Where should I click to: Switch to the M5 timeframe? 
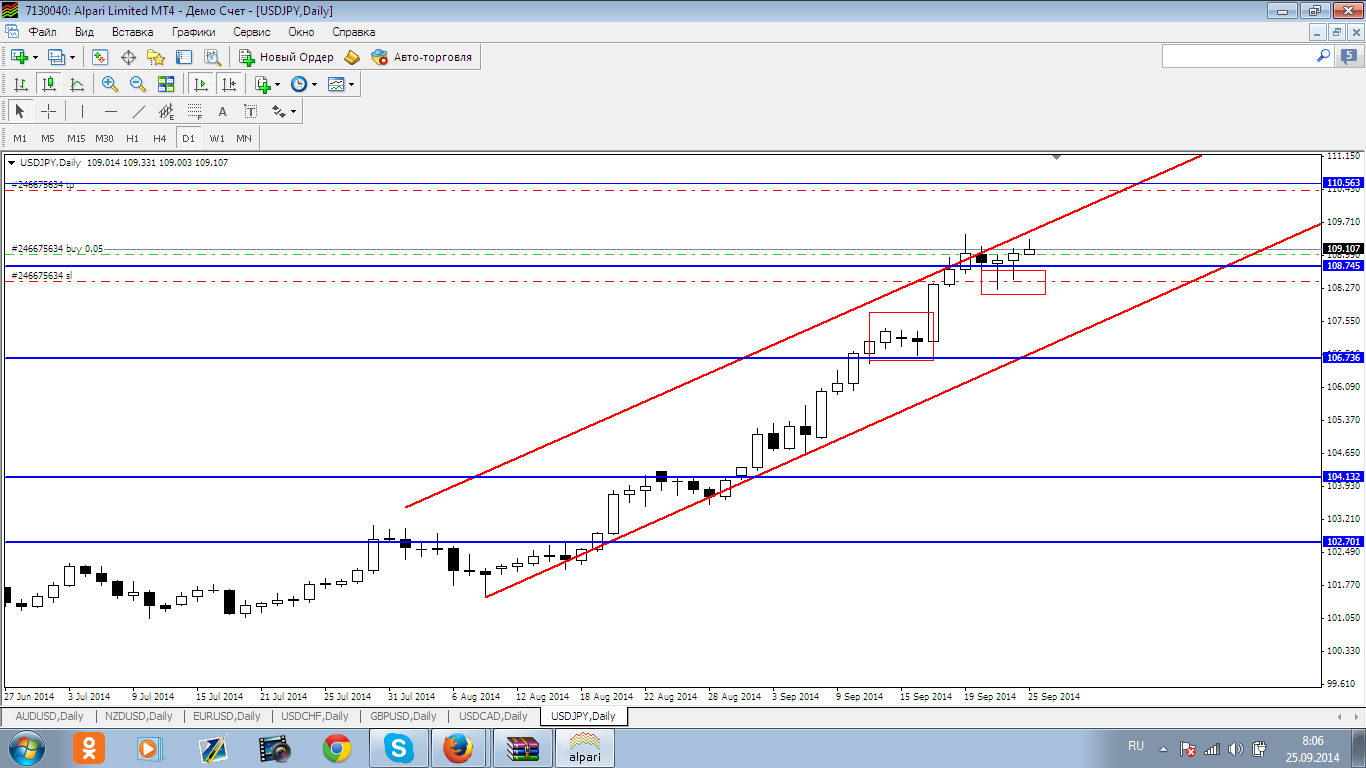[48, 138]
